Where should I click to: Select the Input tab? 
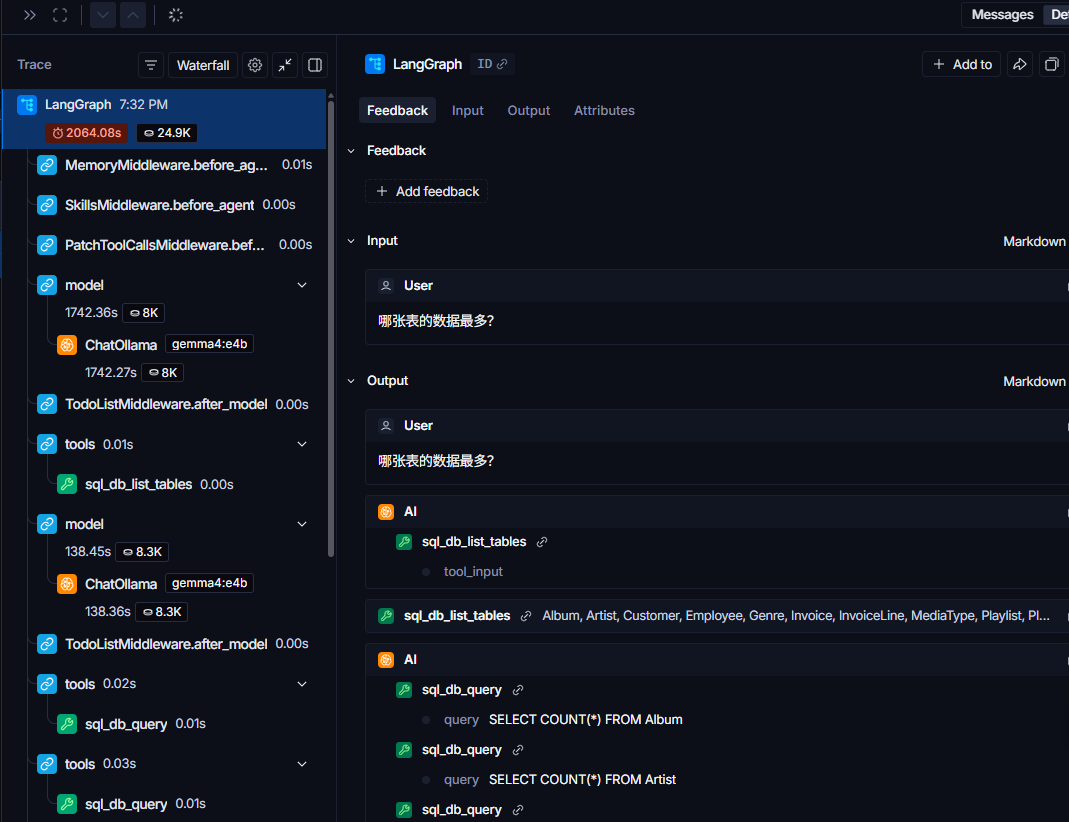pos(468,110)
